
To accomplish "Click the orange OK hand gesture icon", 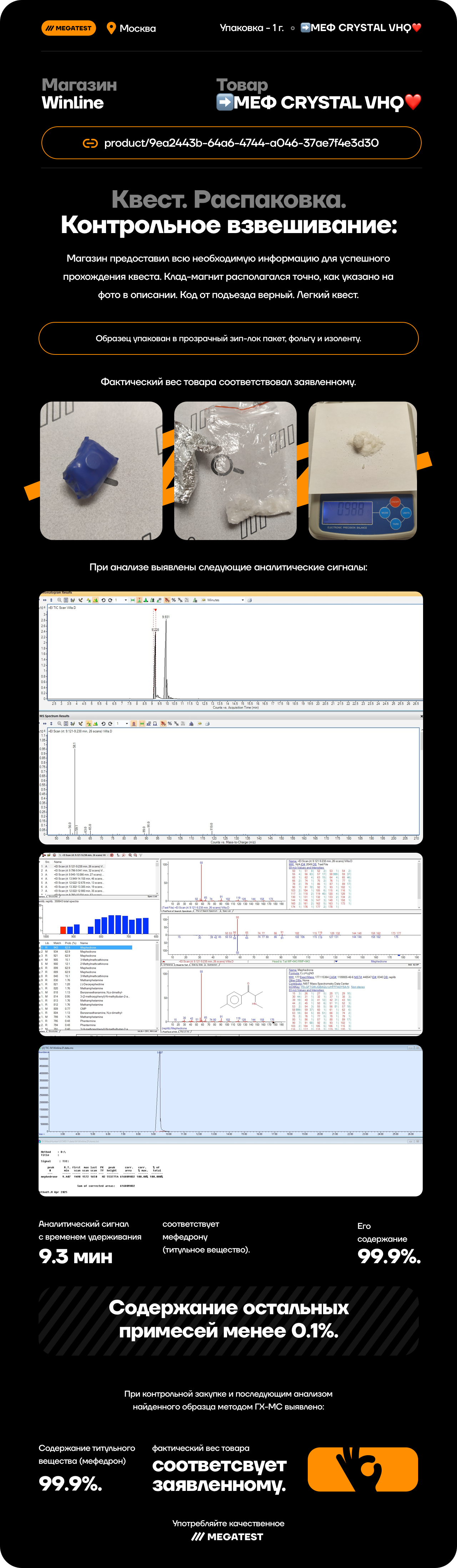I will click(x=363, y=1469).
